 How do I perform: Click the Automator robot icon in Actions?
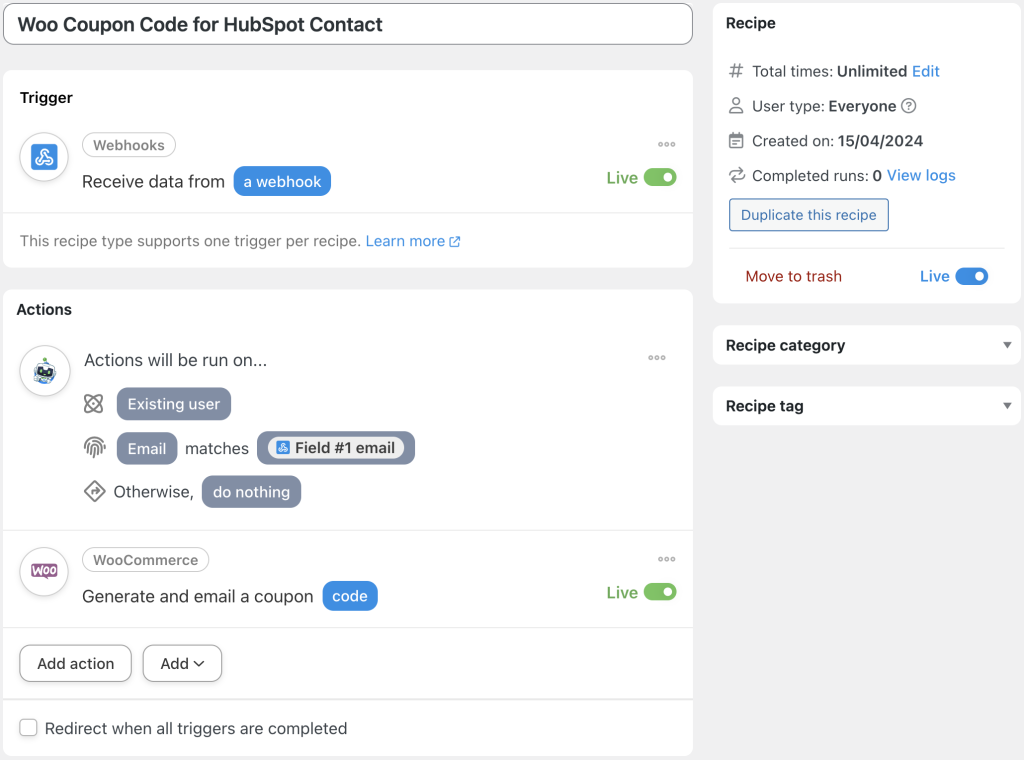[43, 370]
